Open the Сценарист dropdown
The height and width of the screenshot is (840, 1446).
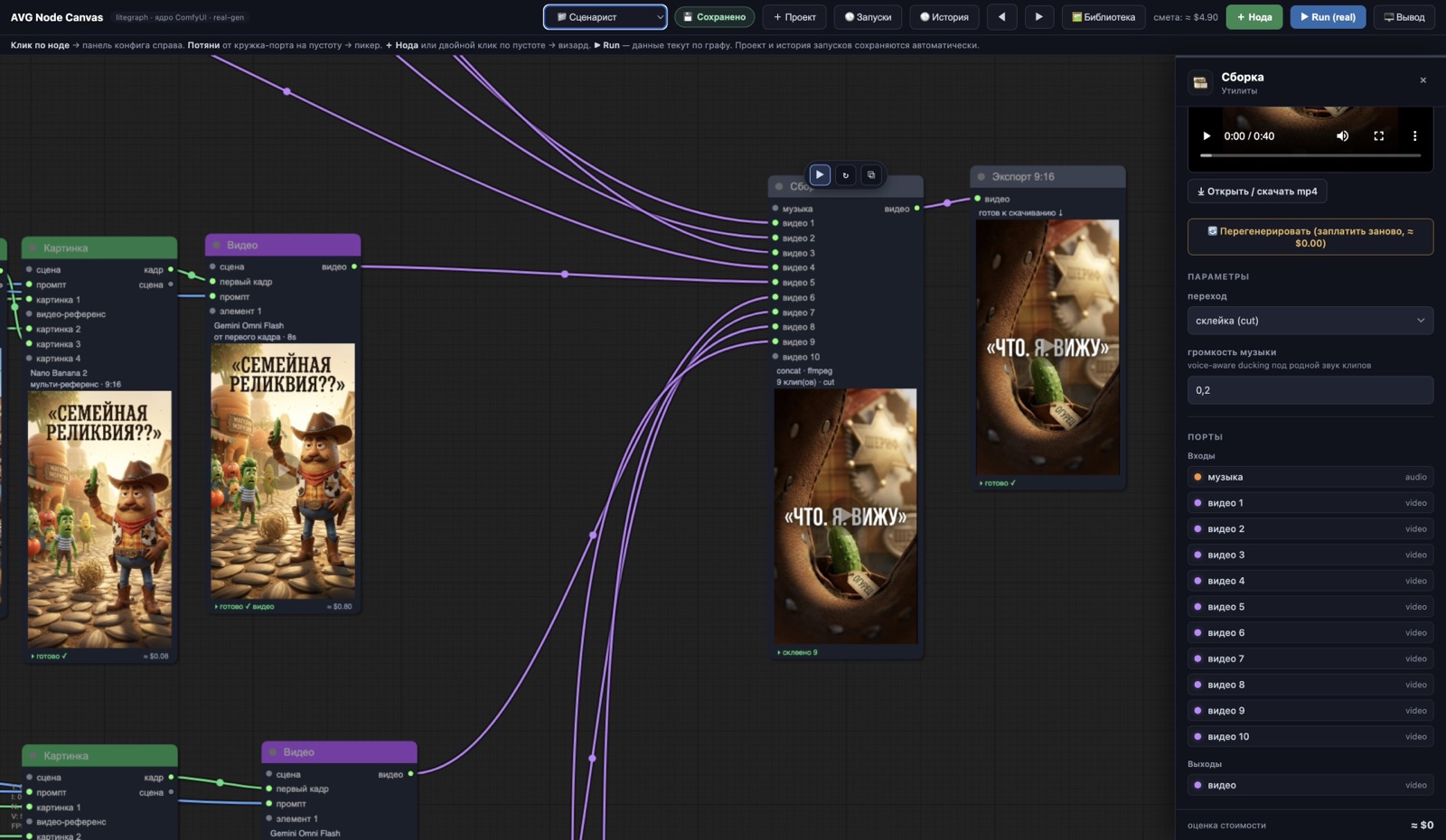coord(606,17)
